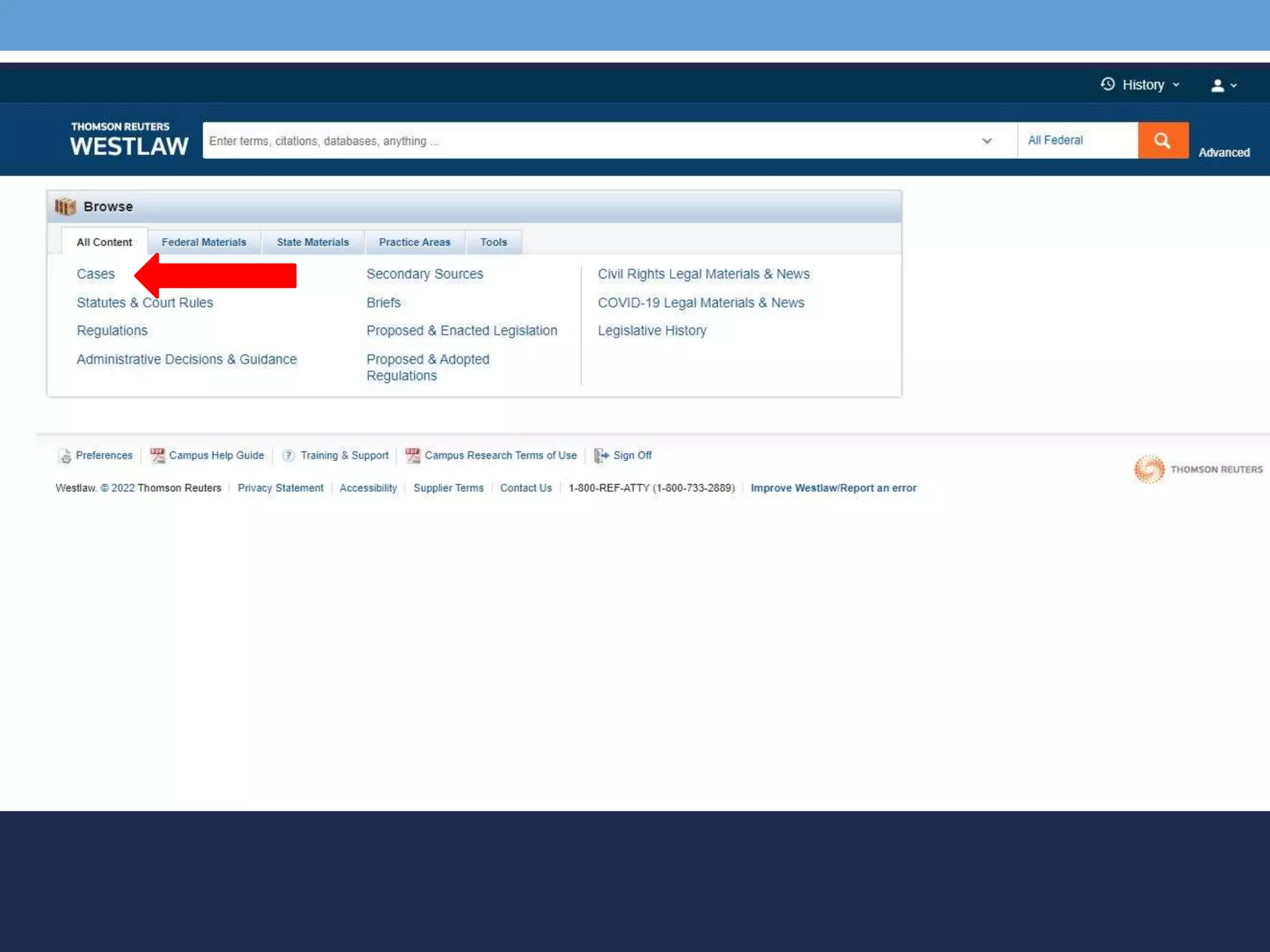This screenshot has width=1270, height=952.
Task: Click the Thomson Reuters Westlaw logo
Action: [129, 139]
